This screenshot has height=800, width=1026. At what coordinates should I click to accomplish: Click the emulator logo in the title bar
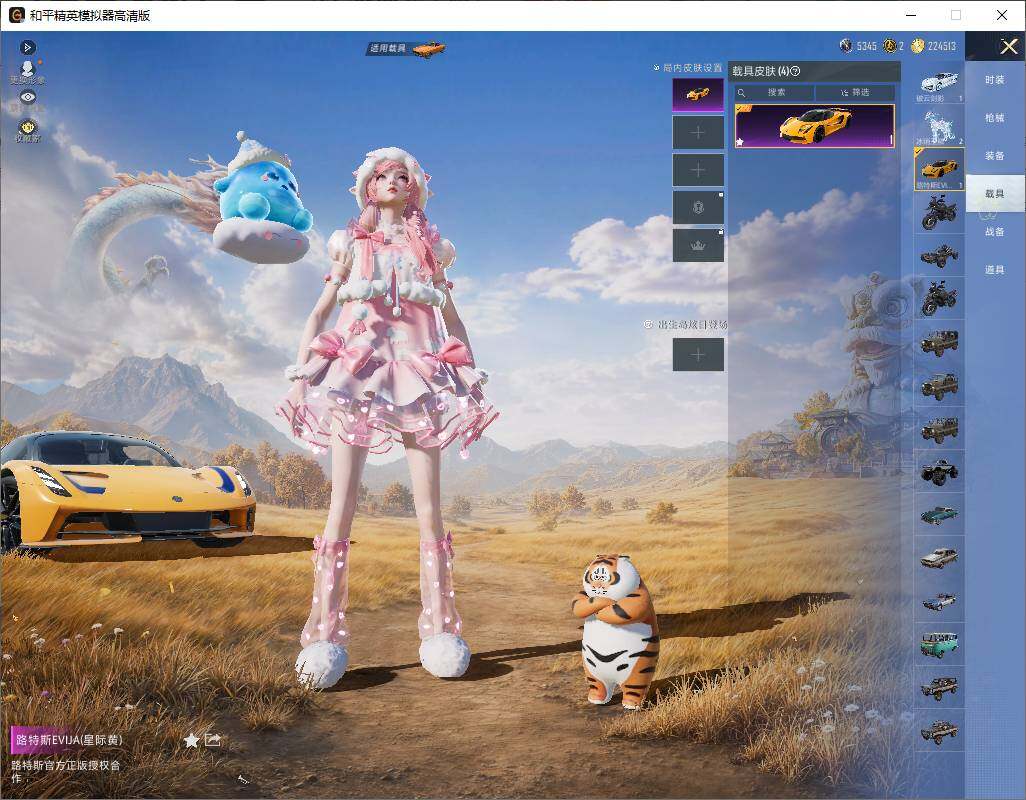(x=17, y=15)
